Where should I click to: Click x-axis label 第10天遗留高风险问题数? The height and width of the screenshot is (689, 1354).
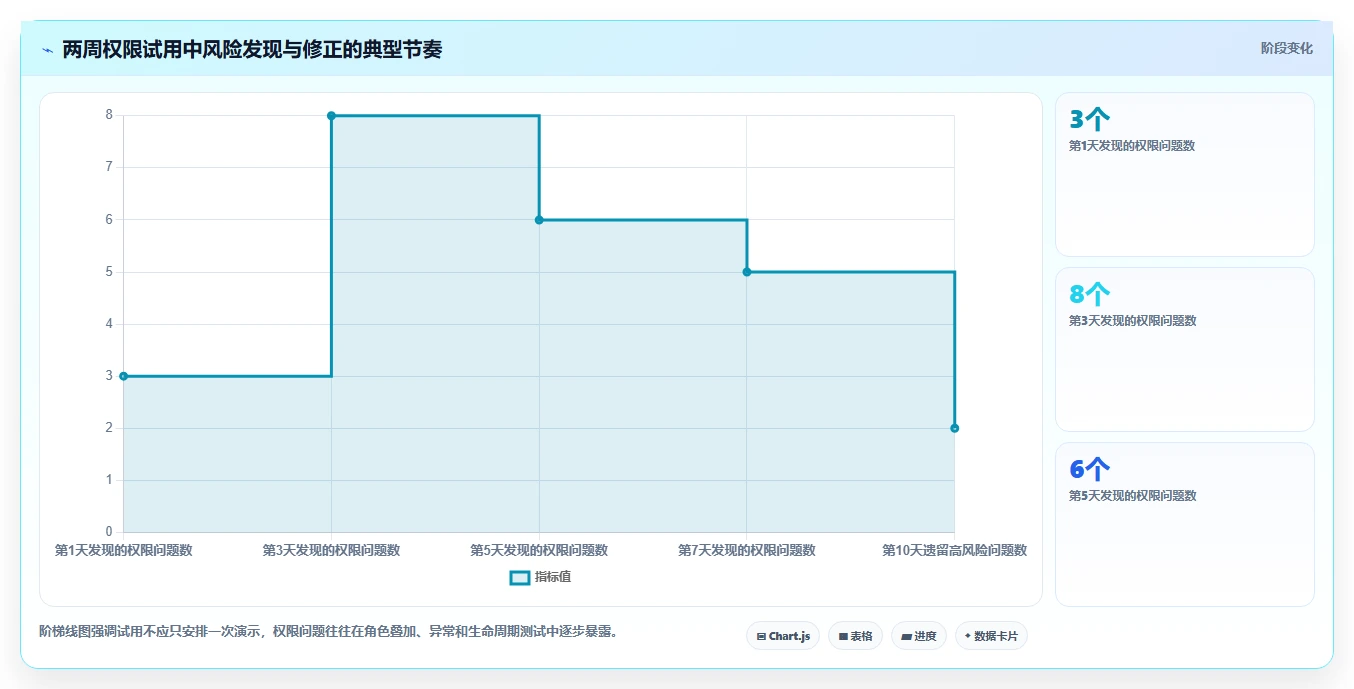[x=954, y=550]
